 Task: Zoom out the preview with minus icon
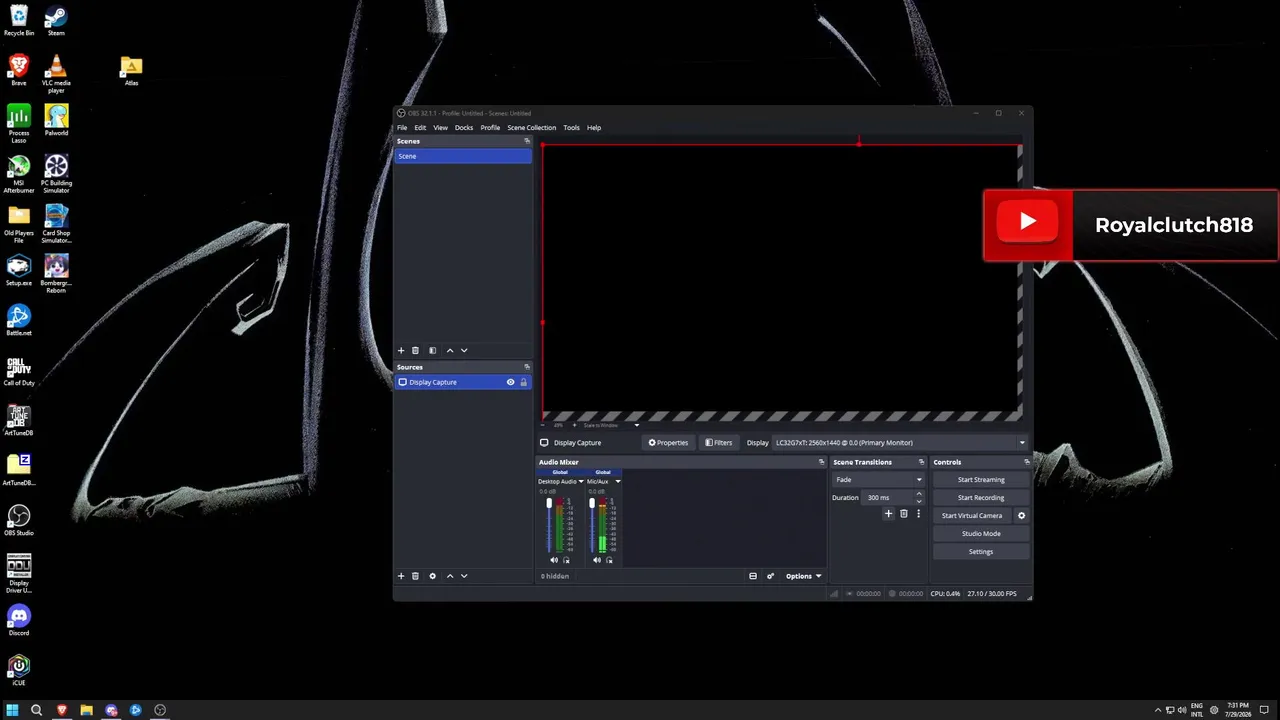pos(543,425)
